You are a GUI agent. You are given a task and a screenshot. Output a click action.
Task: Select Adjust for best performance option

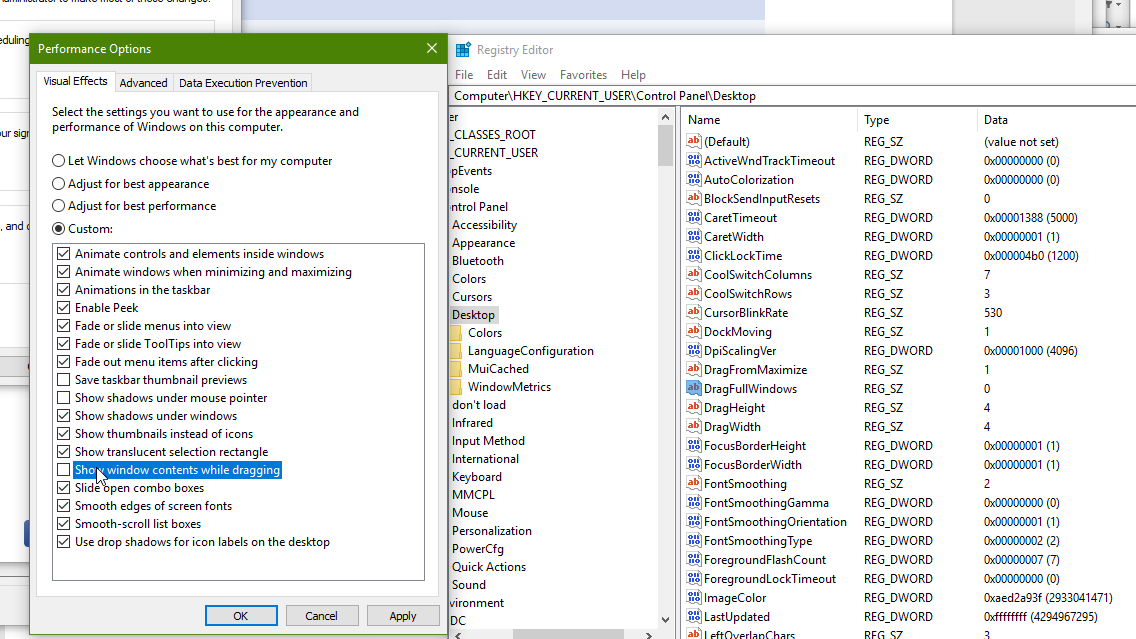click(x=59, y=206)
